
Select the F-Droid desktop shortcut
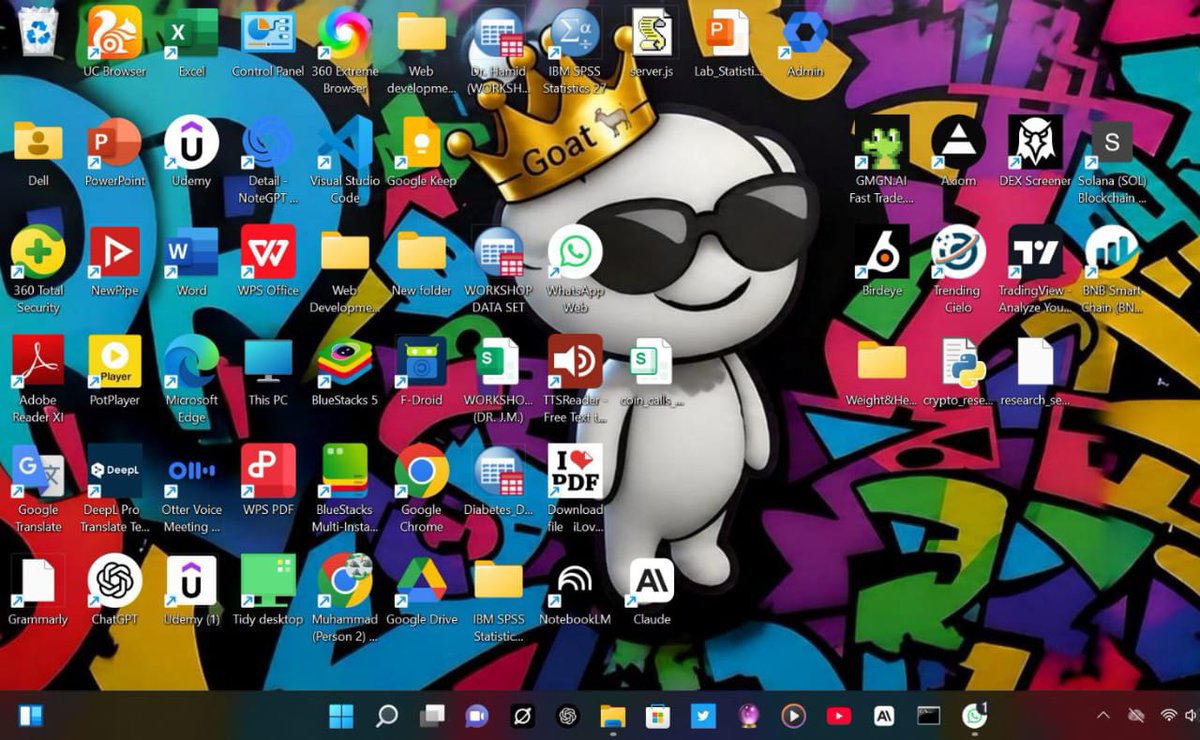click(421, 361)
